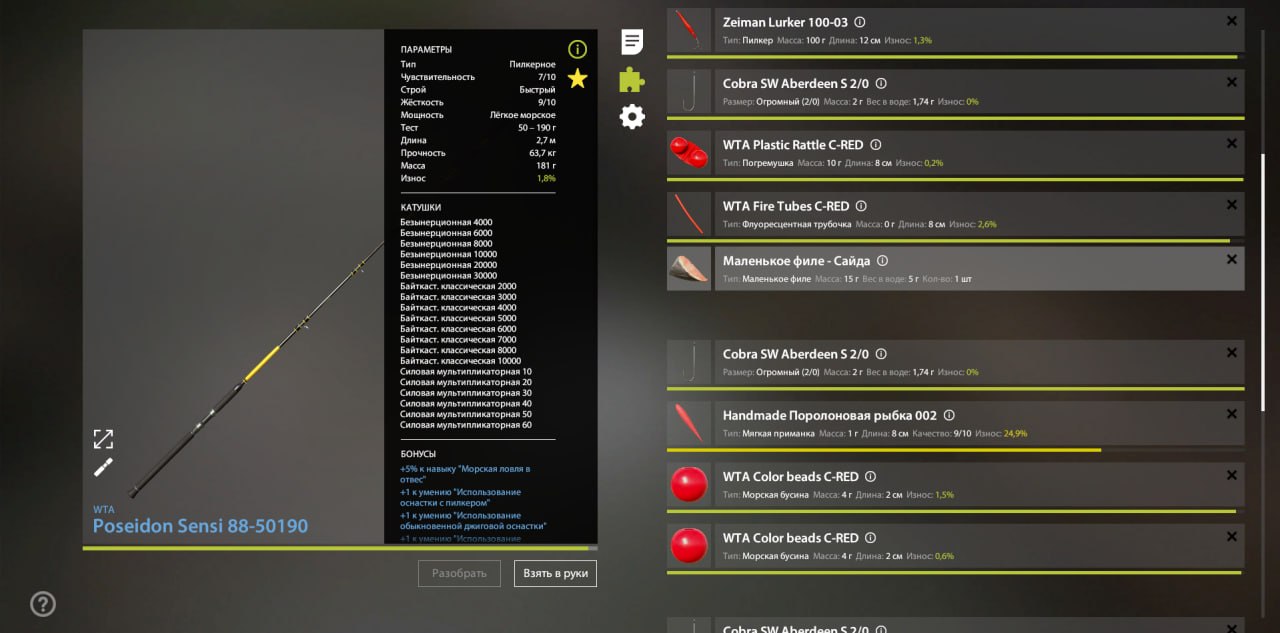Click Байткаст. классическая 10000 entry
Image resolution: width=1280 pixels, height=633 pixels.
460,361
